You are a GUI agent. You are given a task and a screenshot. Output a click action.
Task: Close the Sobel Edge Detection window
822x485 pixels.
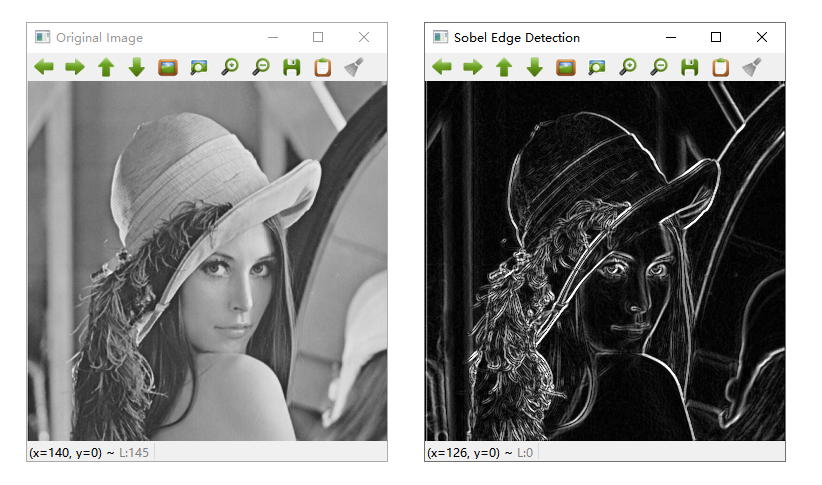click(x=762, y=37)
